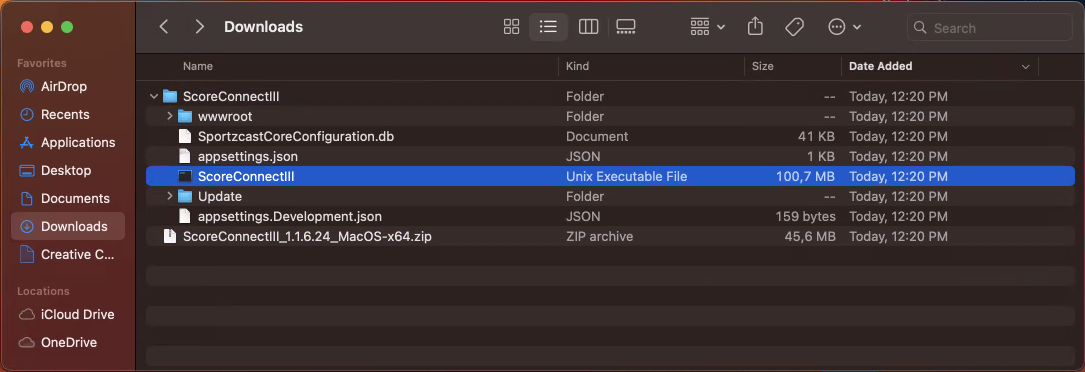Open Applications in sidebar

[x=68, y=142]
